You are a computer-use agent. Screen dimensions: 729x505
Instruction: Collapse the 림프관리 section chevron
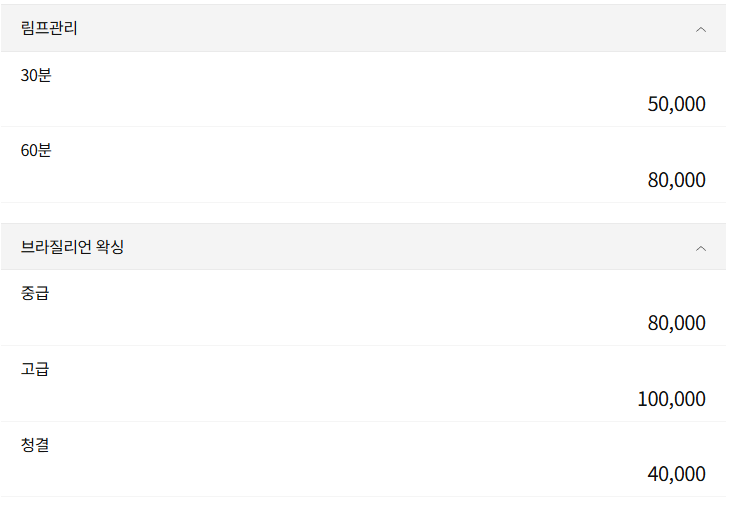pos(700,29)
